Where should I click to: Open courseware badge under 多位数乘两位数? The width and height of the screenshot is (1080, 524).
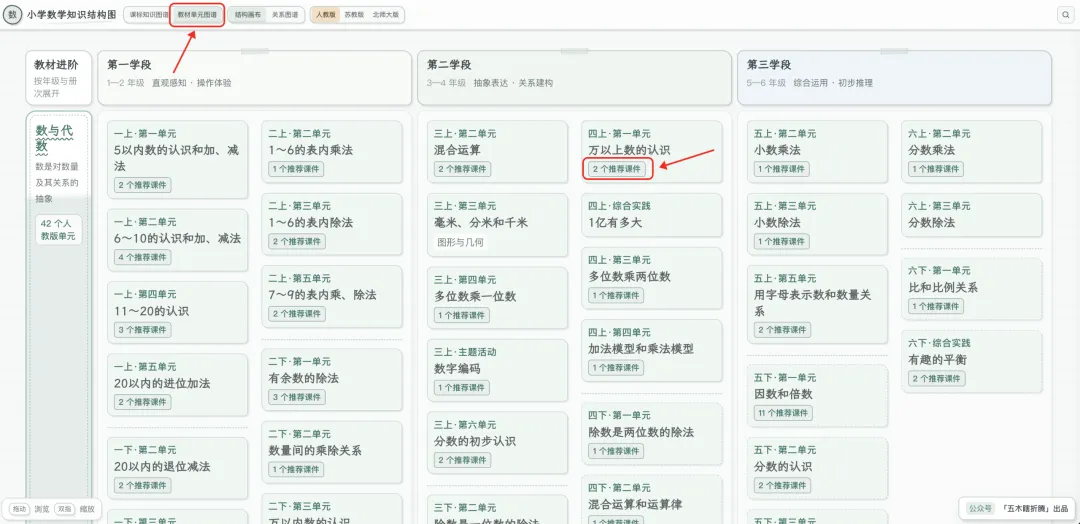pos(616,295)
